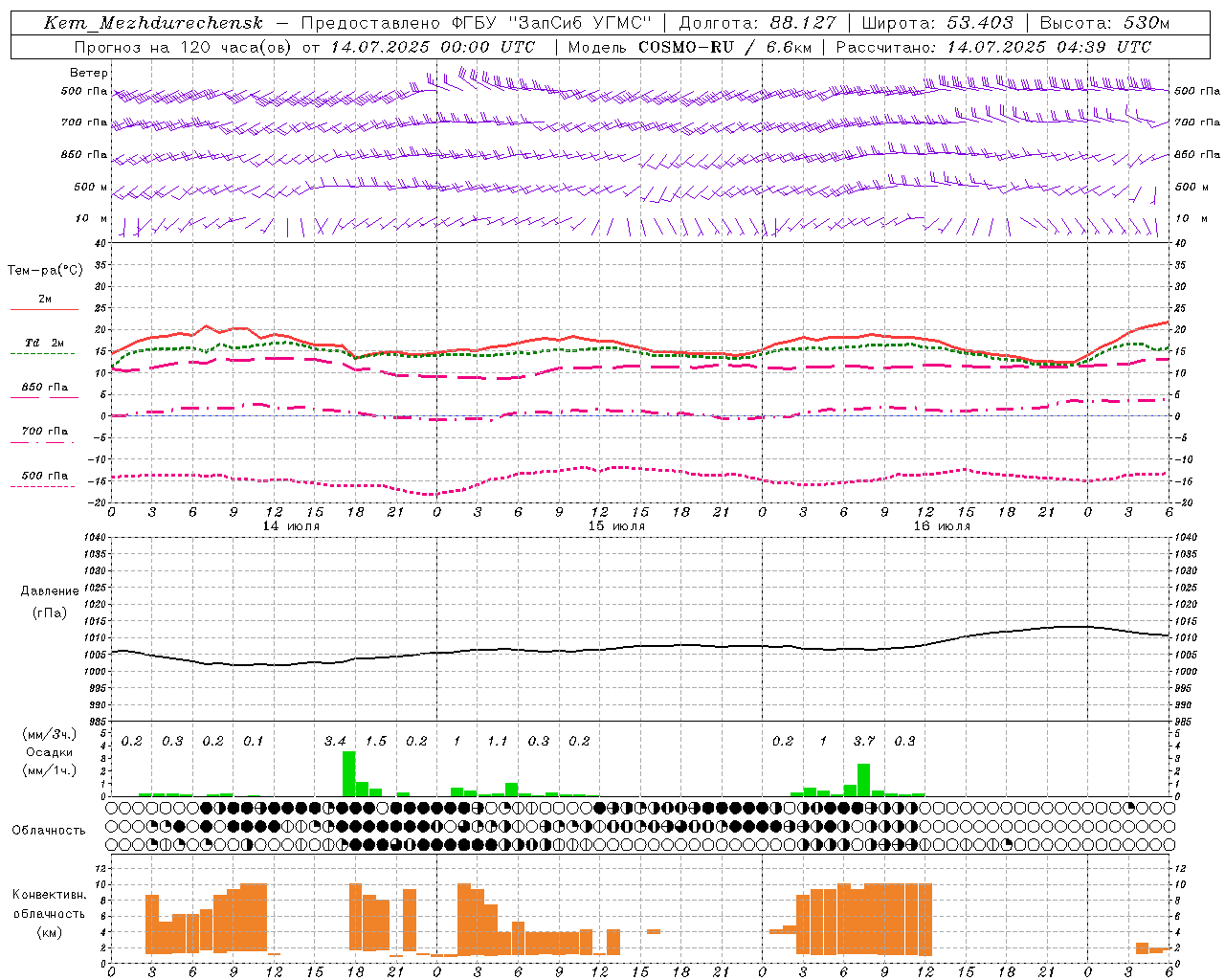Click the 15 июля date label
1225x980 pixels.
pos(616,526)
